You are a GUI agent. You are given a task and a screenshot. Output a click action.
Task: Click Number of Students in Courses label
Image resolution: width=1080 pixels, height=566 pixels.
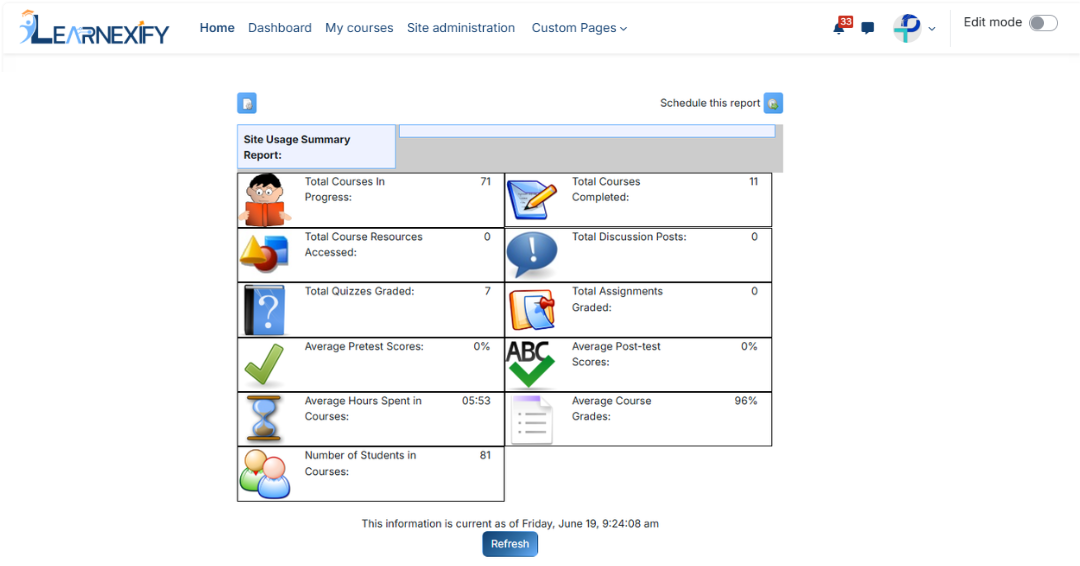(360, 463)
